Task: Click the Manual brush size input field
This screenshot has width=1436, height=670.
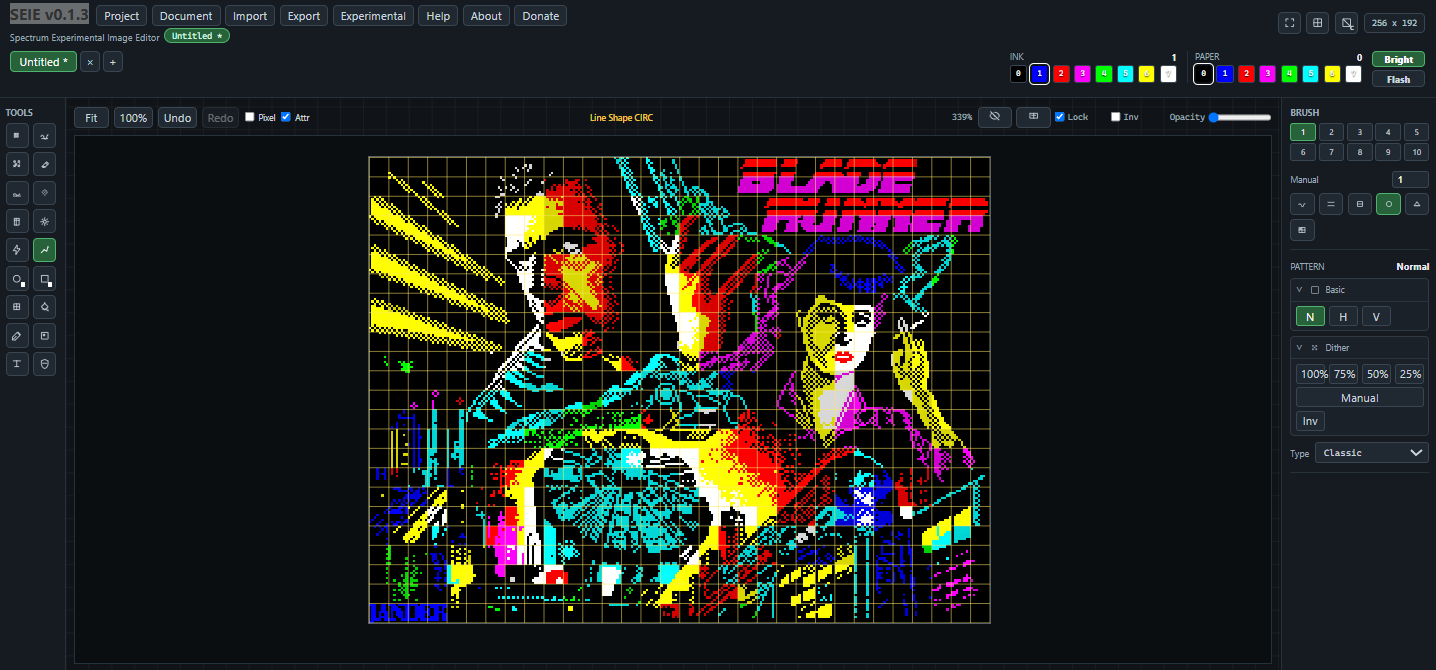Action: point(1410,180)
